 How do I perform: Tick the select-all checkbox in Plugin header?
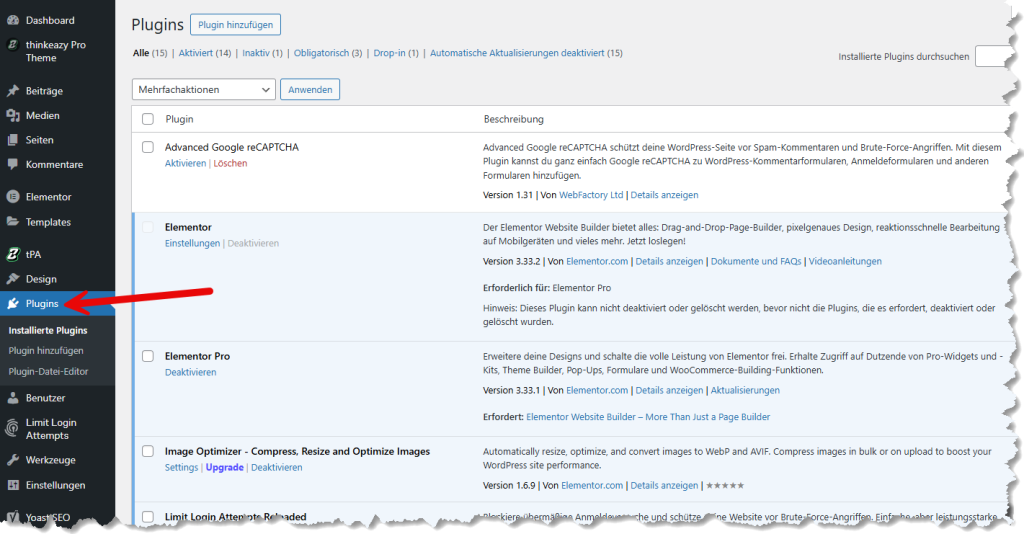[148, 119]
